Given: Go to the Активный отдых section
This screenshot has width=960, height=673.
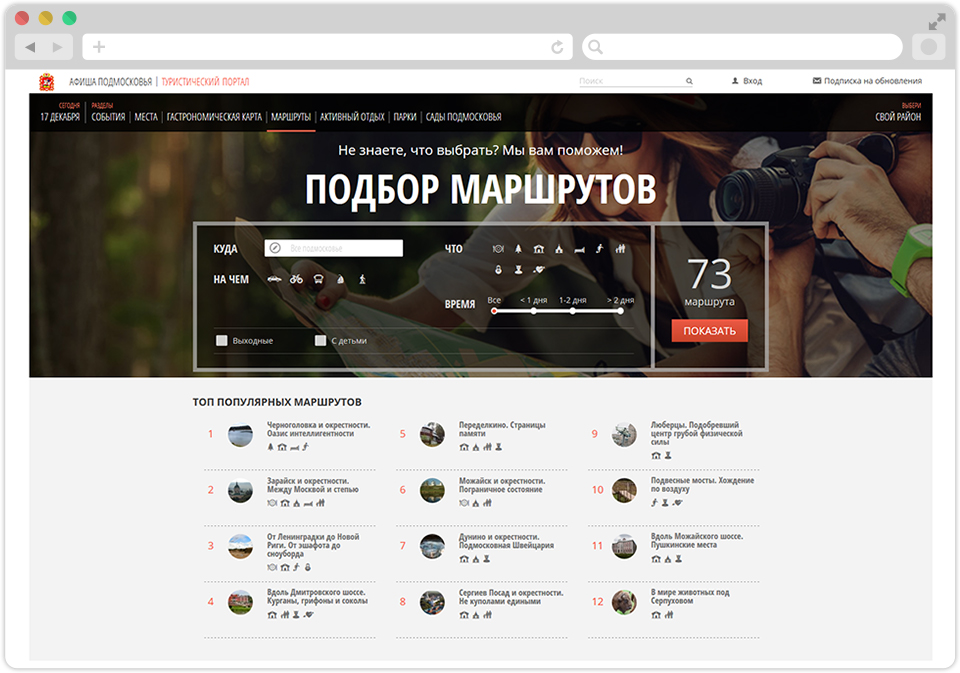Looking at the screenshot, I should [352, 117].
